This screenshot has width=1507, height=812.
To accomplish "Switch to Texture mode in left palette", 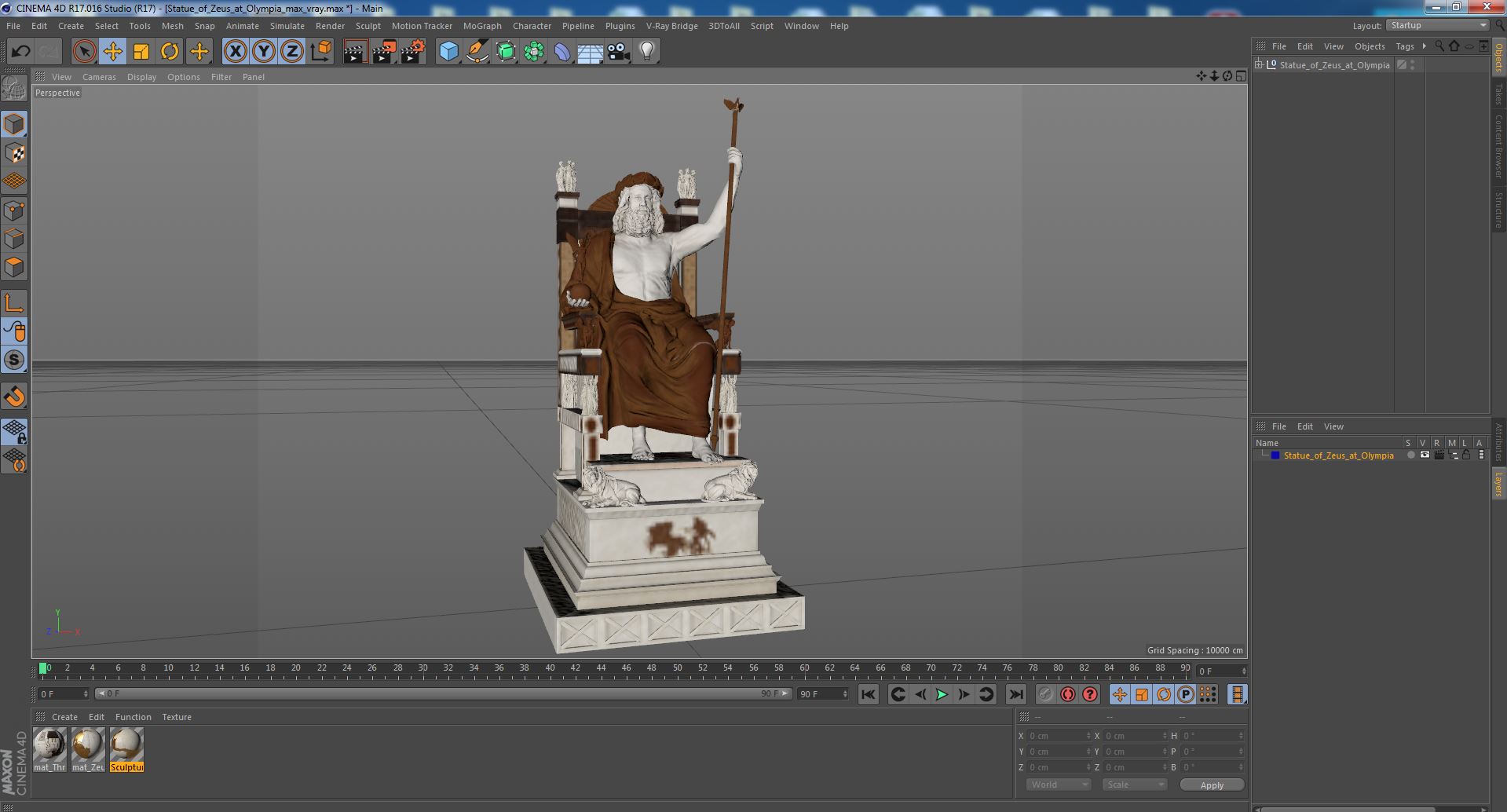I will (14, 153).
